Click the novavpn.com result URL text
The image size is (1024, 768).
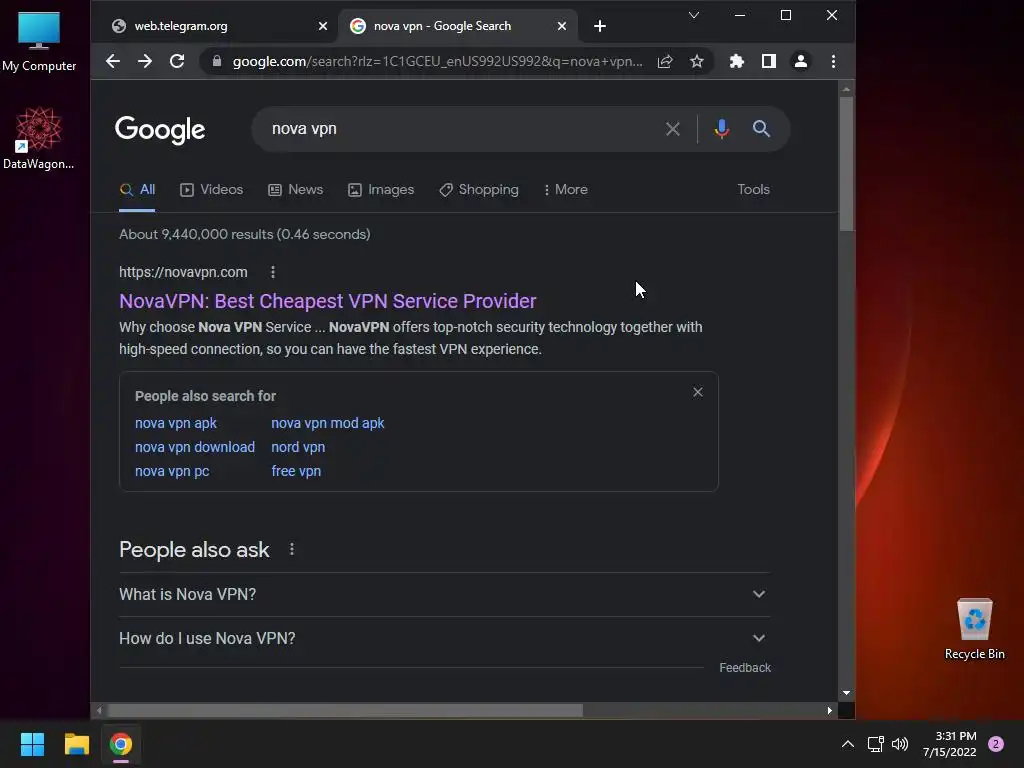(183, 272)
